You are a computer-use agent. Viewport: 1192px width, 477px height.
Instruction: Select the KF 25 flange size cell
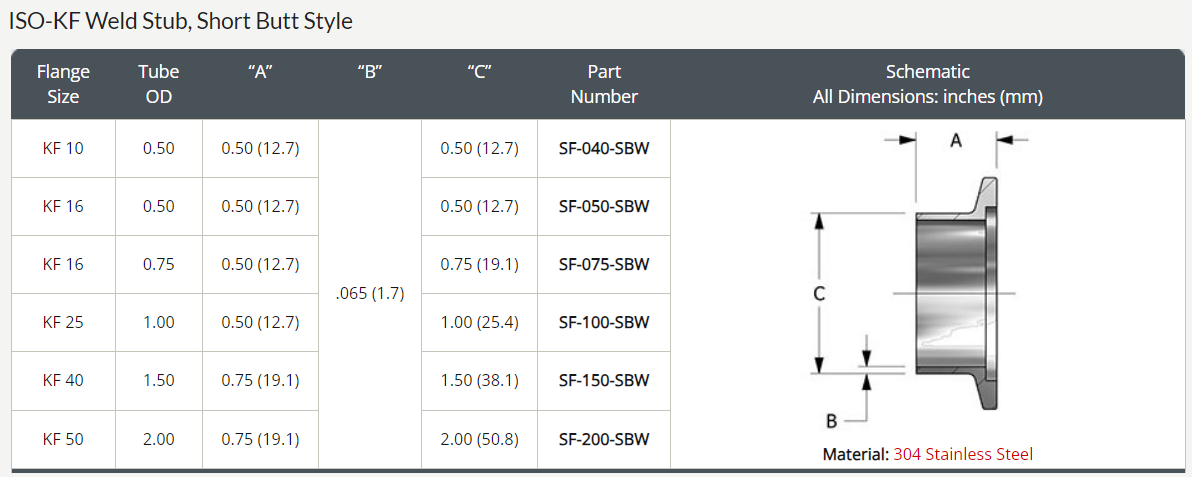[x=63, y=322]
